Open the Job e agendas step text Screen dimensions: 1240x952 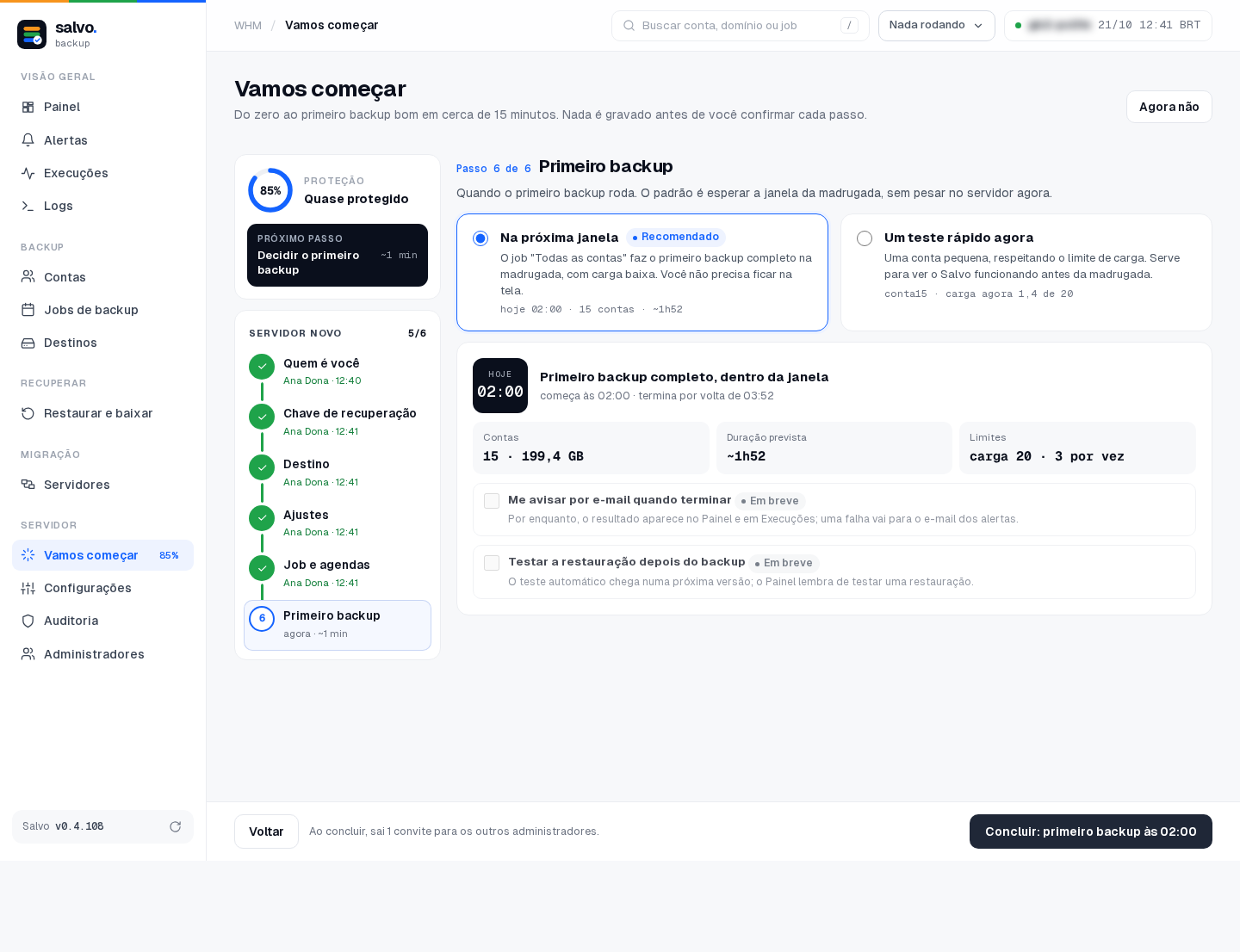point(326,565)
